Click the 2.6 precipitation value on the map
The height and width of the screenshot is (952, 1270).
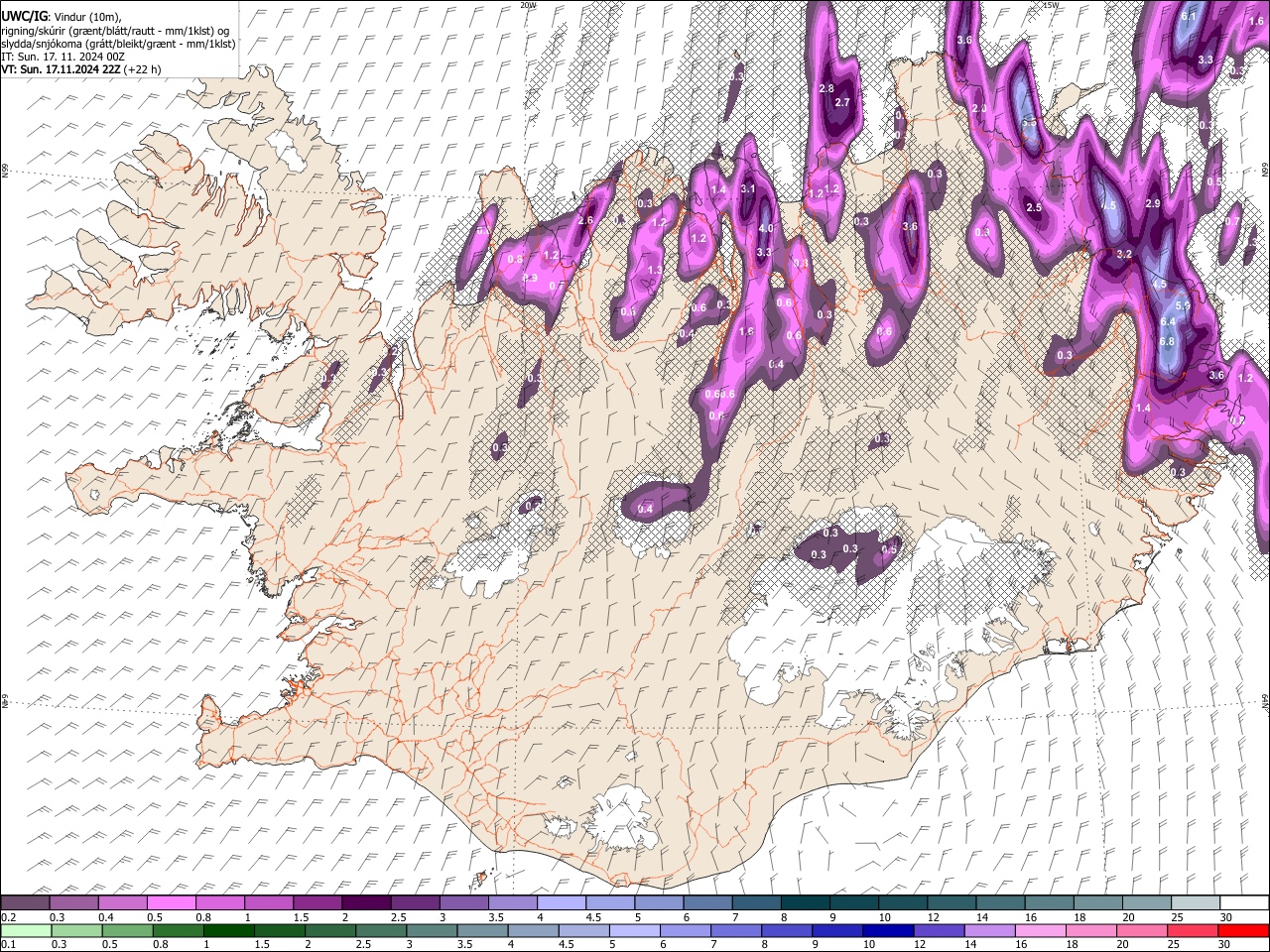585,221
